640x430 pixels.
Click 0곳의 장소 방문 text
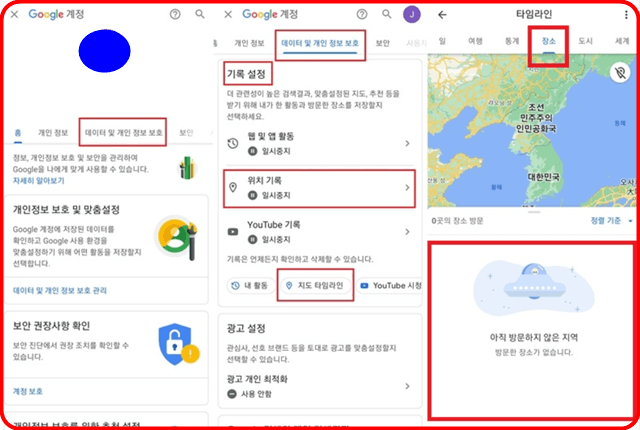point(457,221)
